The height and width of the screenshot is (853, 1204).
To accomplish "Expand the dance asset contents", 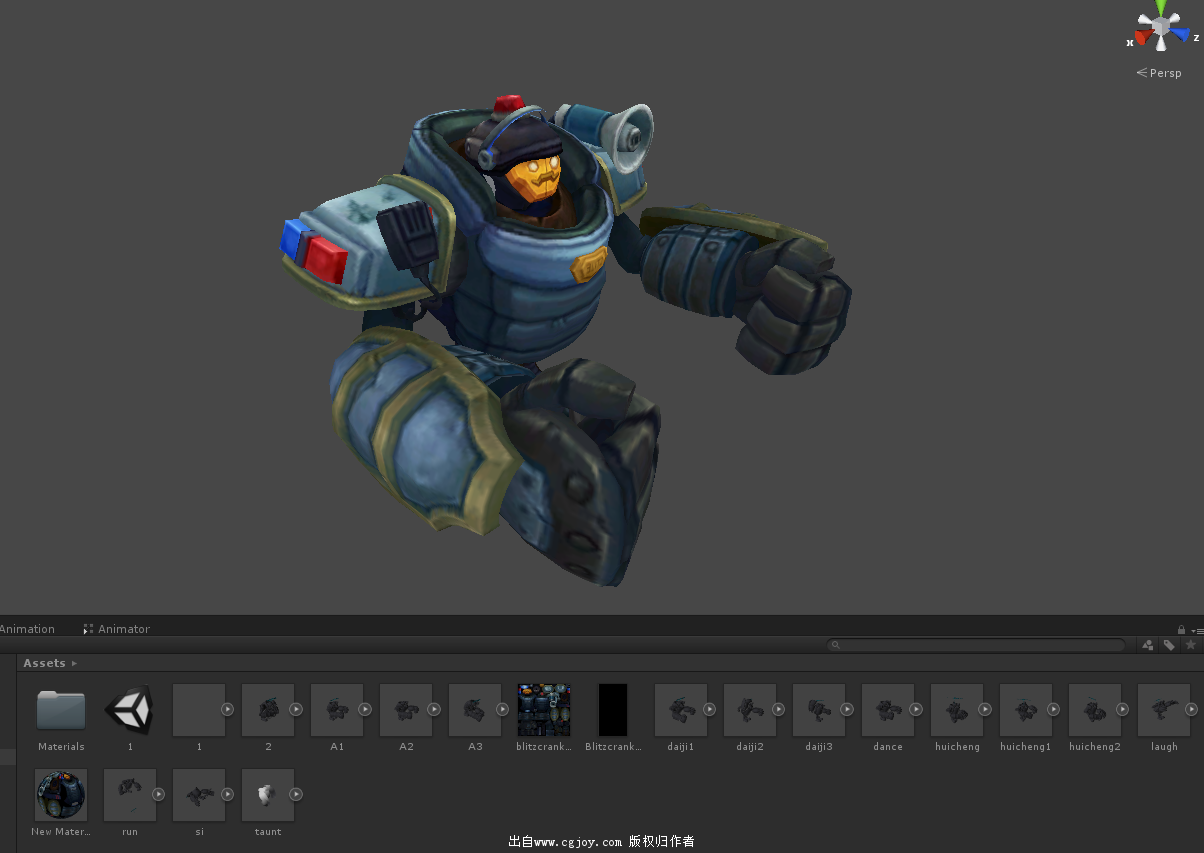I will coord(916,710).
